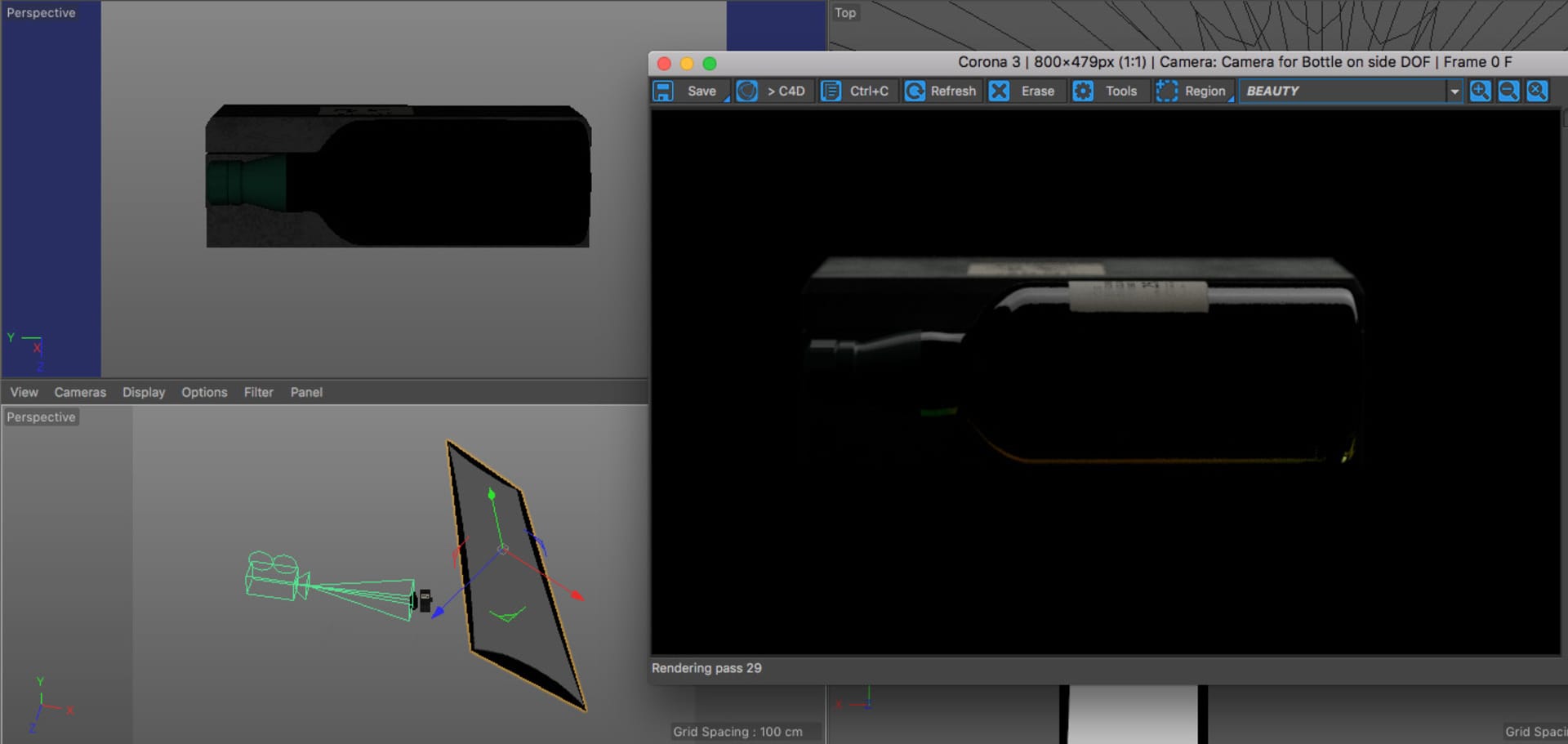Open the Options menu
Image resolution: width=1568 pixels, height=744 pixels.
coord(204,392)
